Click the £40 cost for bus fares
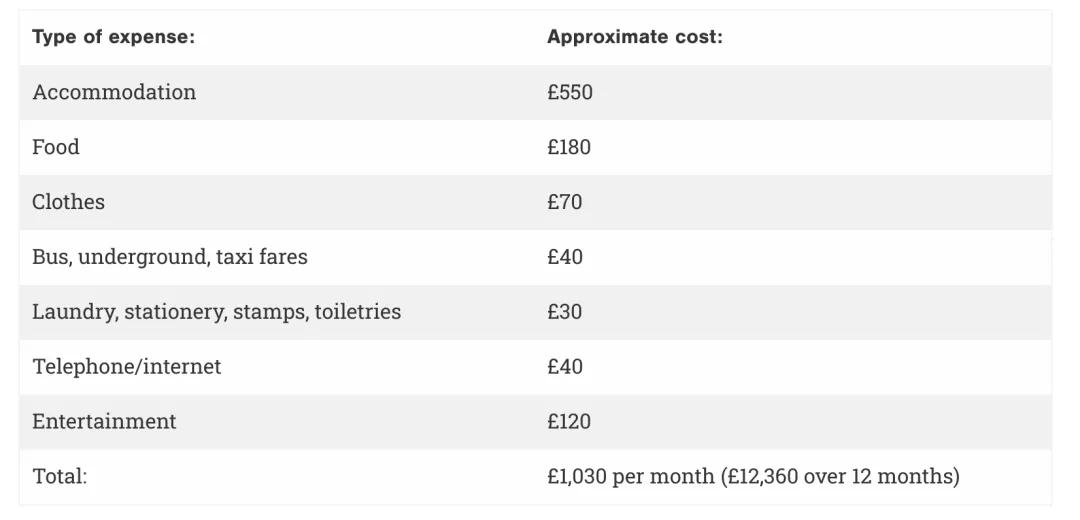 coord(565,257)
